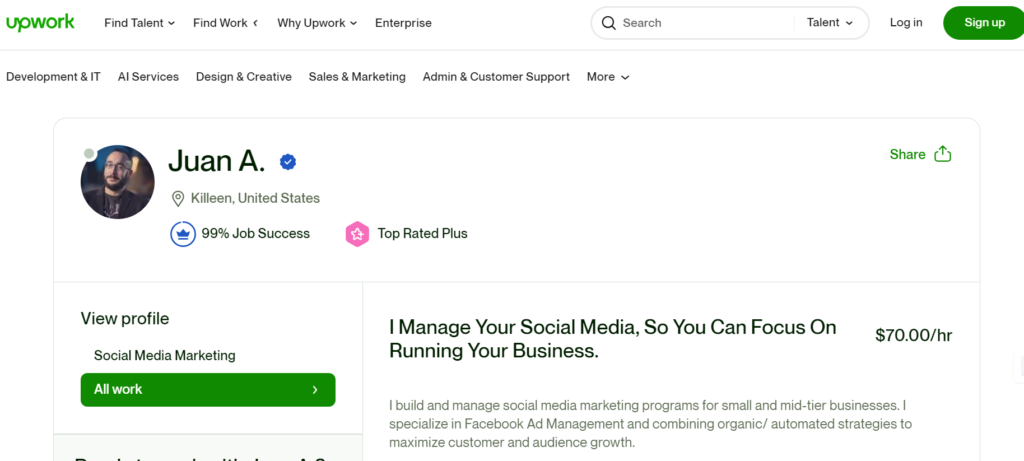Click the online status indicator dot
Screen dimensions: 1024x461
(x=89, y=154)
